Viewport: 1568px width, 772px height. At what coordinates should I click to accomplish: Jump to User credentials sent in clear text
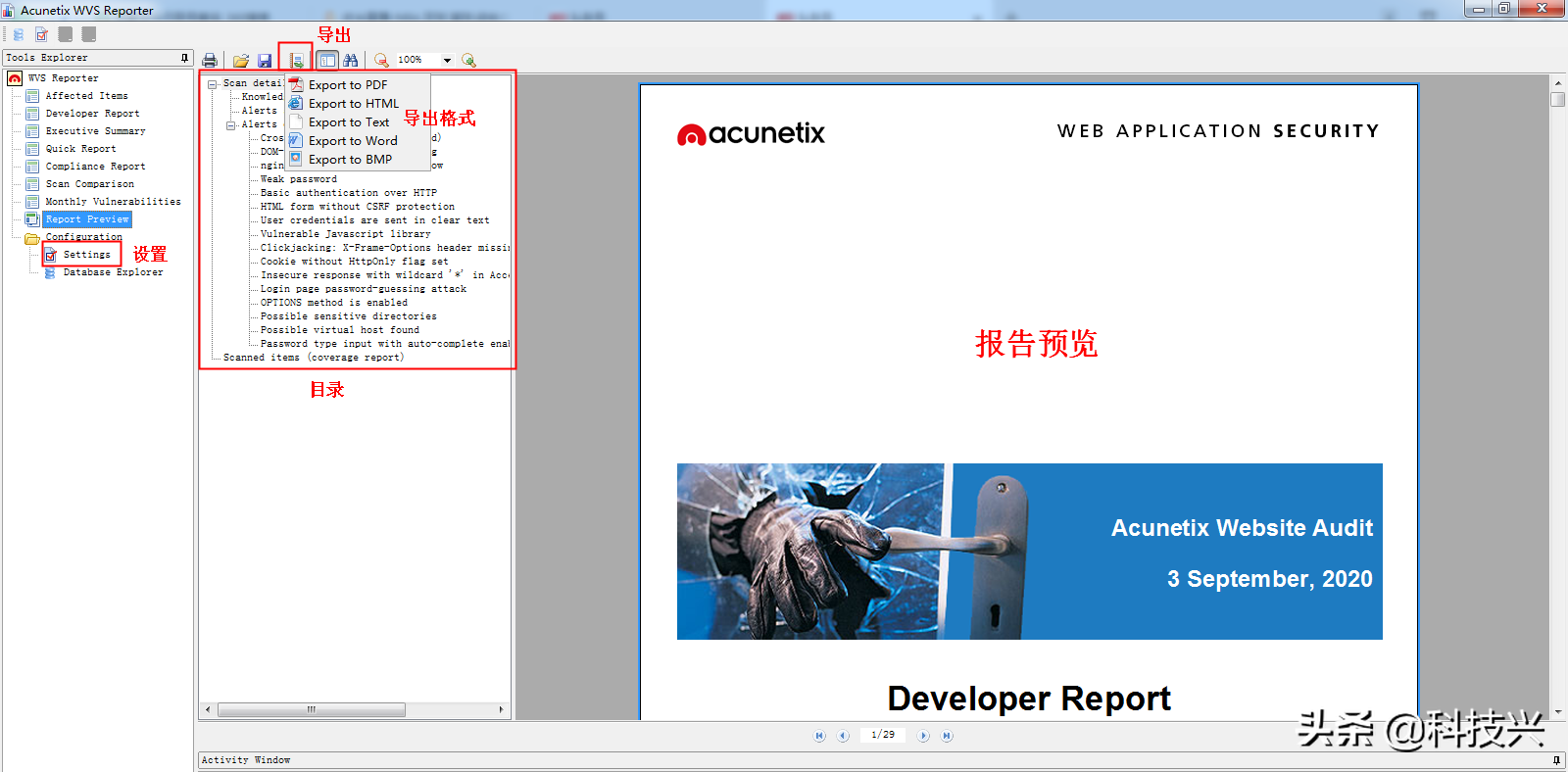[374, 220]
